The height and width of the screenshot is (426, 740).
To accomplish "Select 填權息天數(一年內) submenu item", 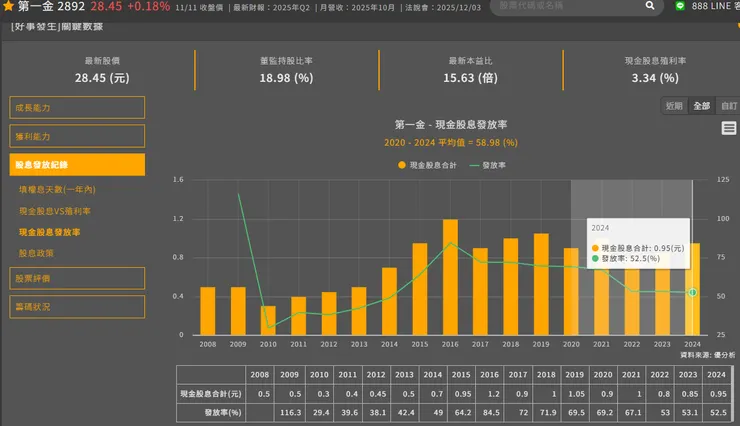I will (x=57, y=189).
